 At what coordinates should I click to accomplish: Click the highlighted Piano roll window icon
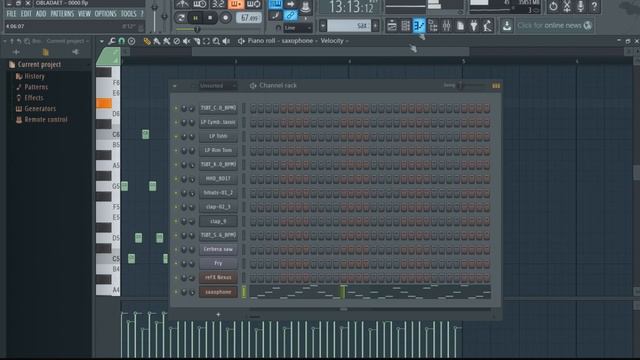point(419,26)
